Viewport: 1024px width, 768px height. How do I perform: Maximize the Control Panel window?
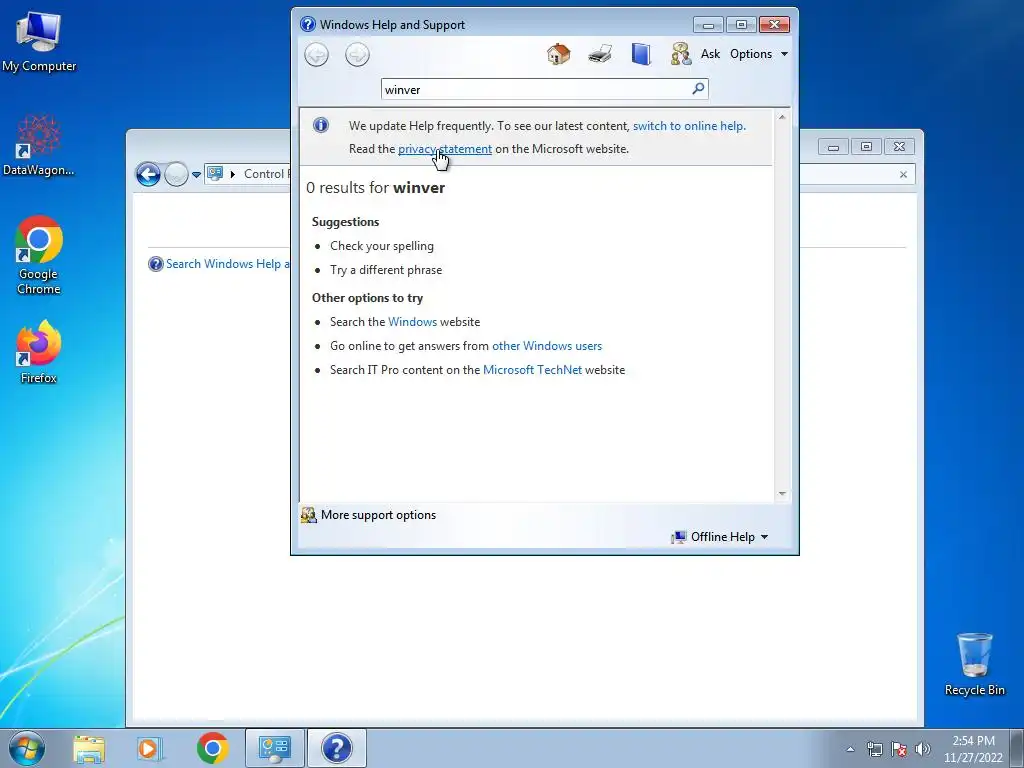(x=866, y=147)
